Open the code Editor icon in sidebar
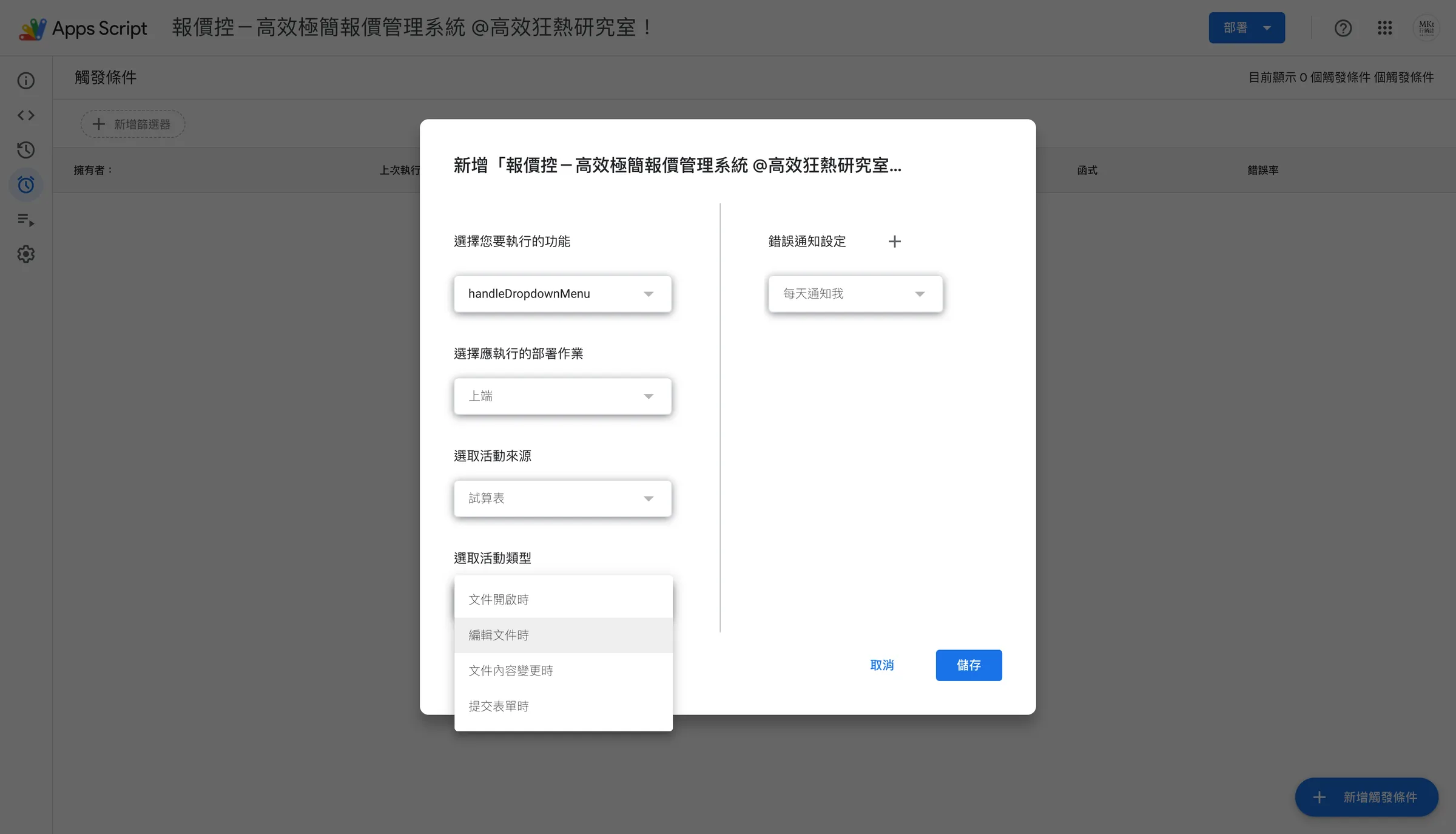 coord(25,115)
